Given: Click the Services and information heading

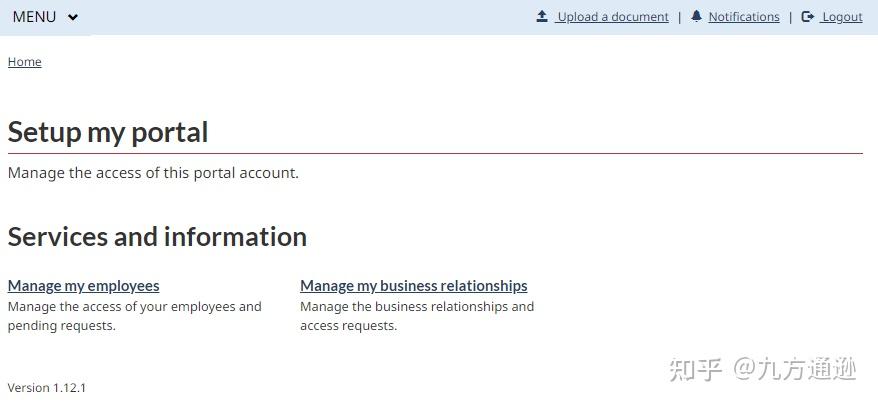Looking at the screenshot, I should tap(157, 237).
